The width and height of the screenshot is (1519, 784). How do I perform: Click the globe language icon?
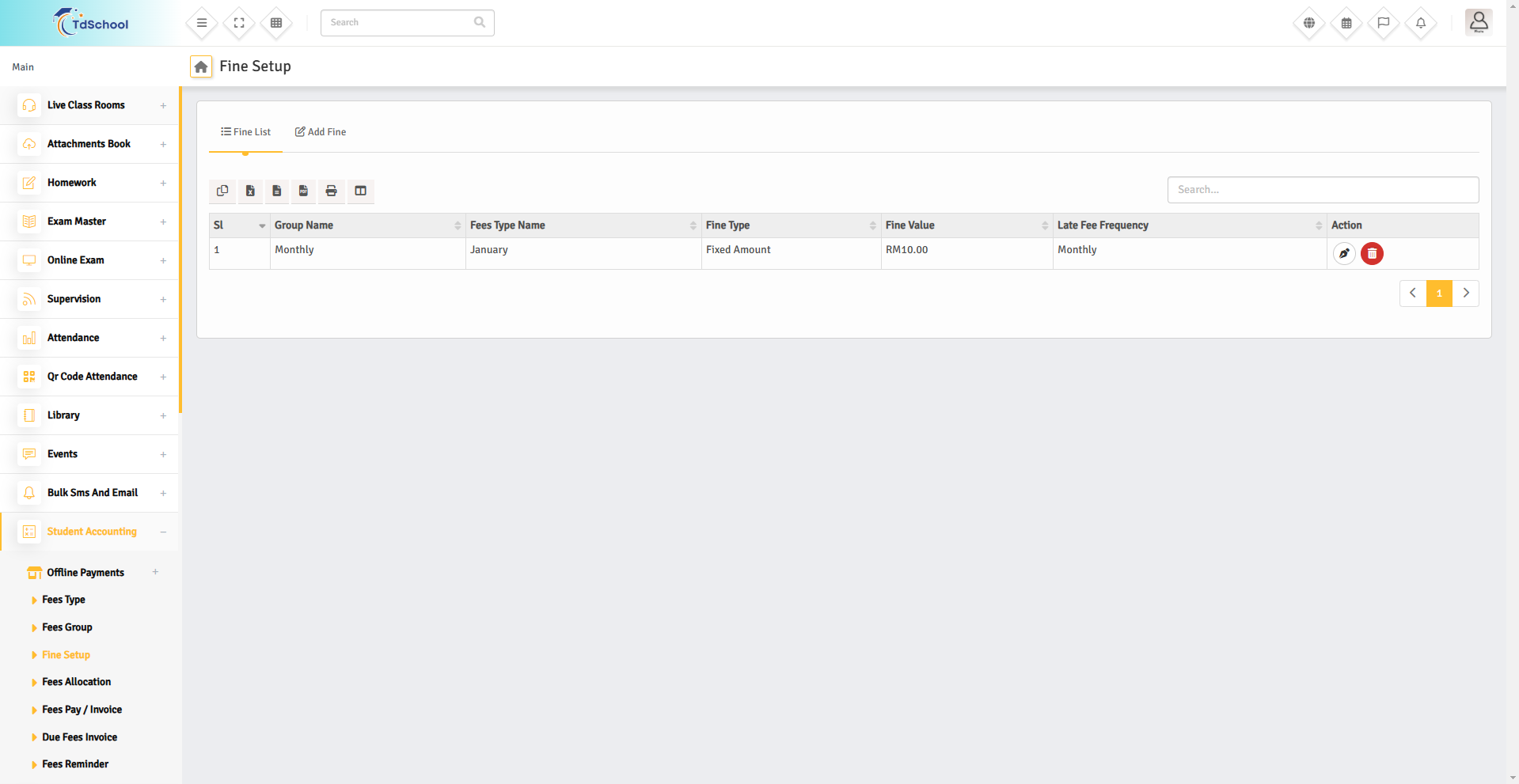pos(1308,23)
